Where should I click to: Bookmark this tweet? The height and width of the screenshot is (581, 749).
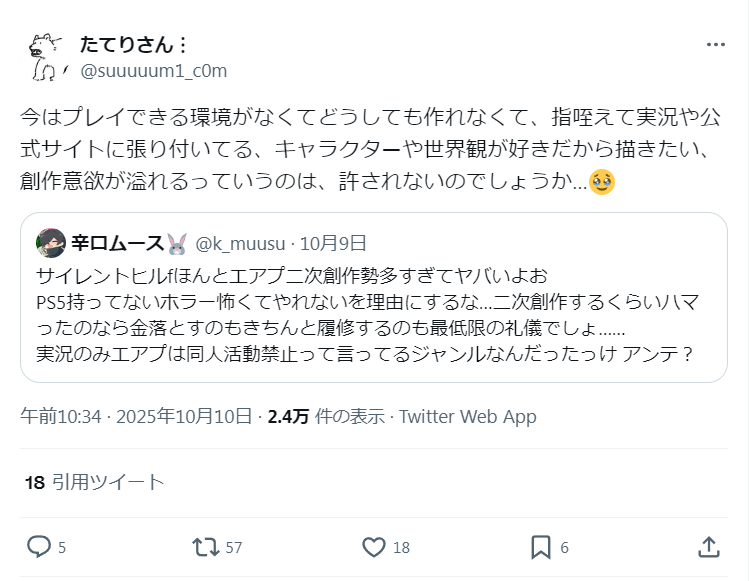pos(540,547)
